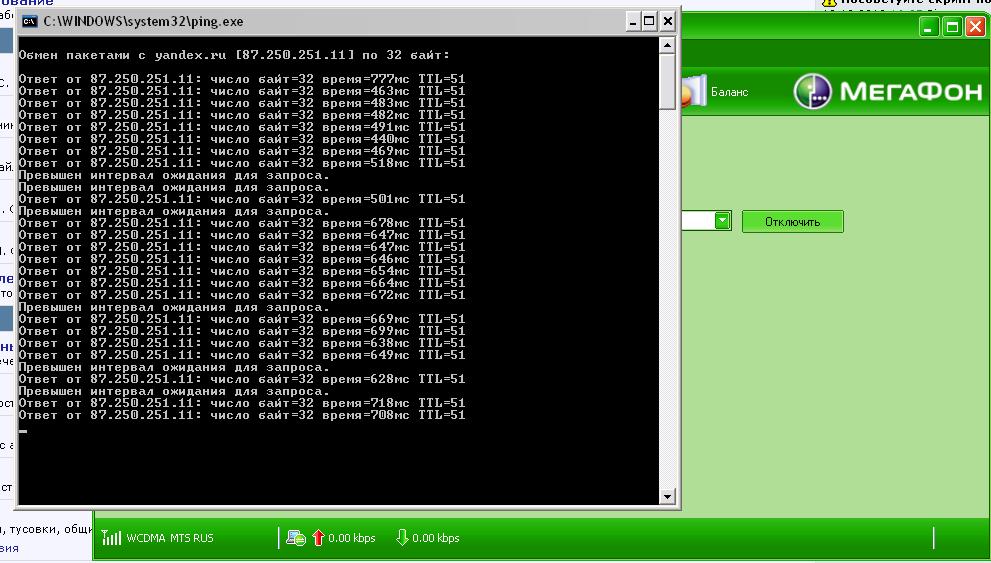Click the МегаФон logo
This screenshot has height=563, width=991.
[888, 91]
